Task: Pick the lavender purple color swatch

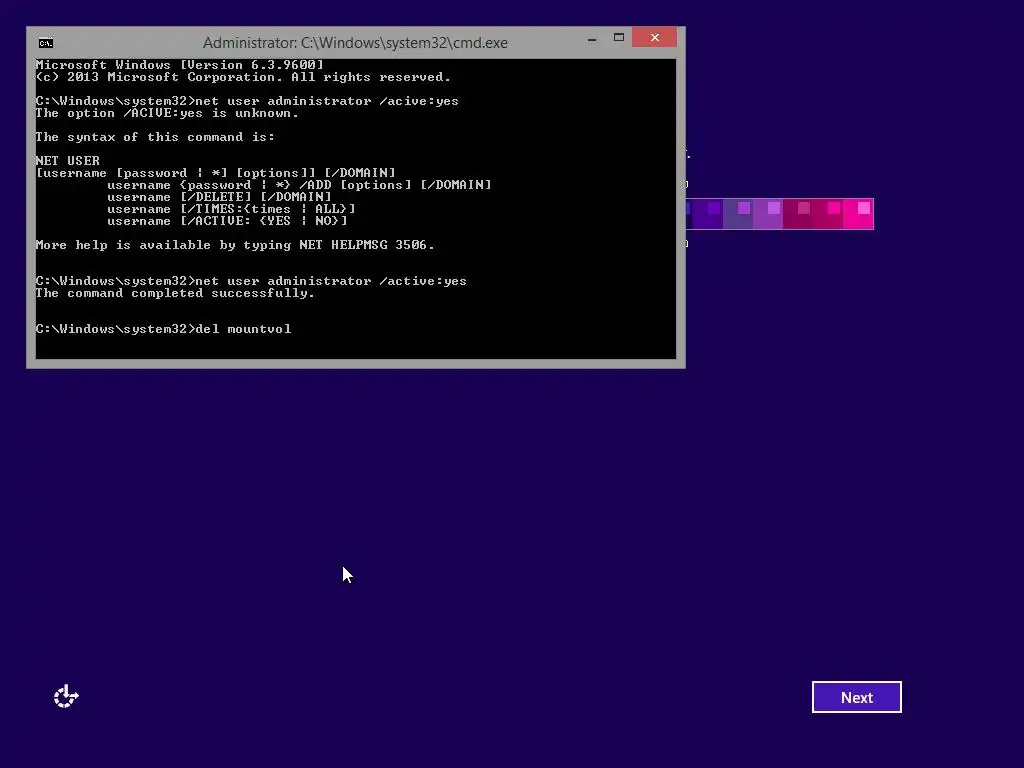Action: point(767,214)
